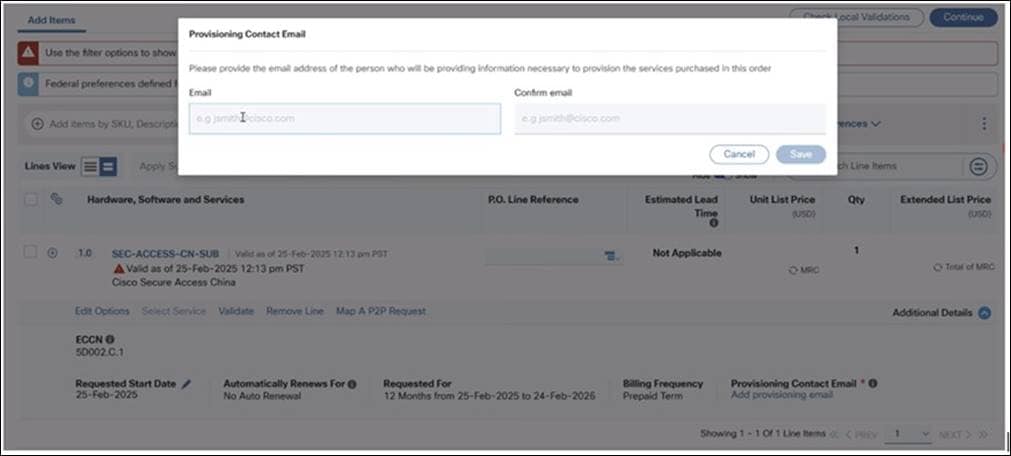The image size is (1011, 456).
Task: Click the Provisioning Contact Email info icon
Action: tap(872, 383)
